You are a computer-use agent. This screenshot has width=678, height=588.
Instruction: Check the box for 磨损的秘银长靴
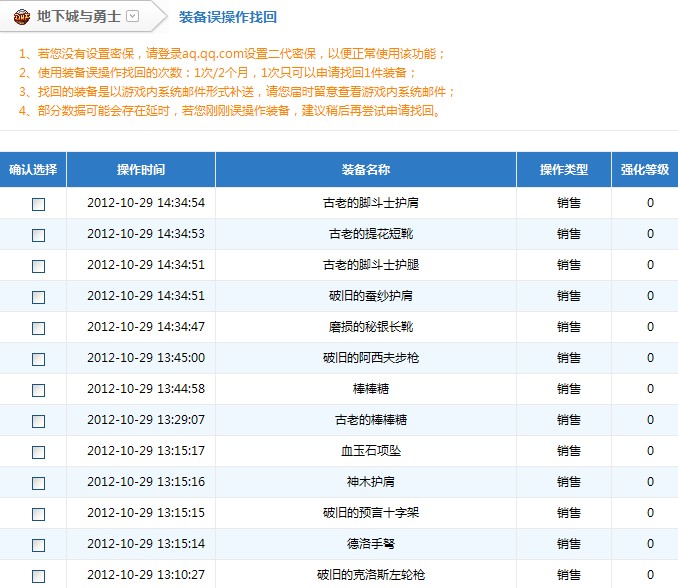[38, 328]
